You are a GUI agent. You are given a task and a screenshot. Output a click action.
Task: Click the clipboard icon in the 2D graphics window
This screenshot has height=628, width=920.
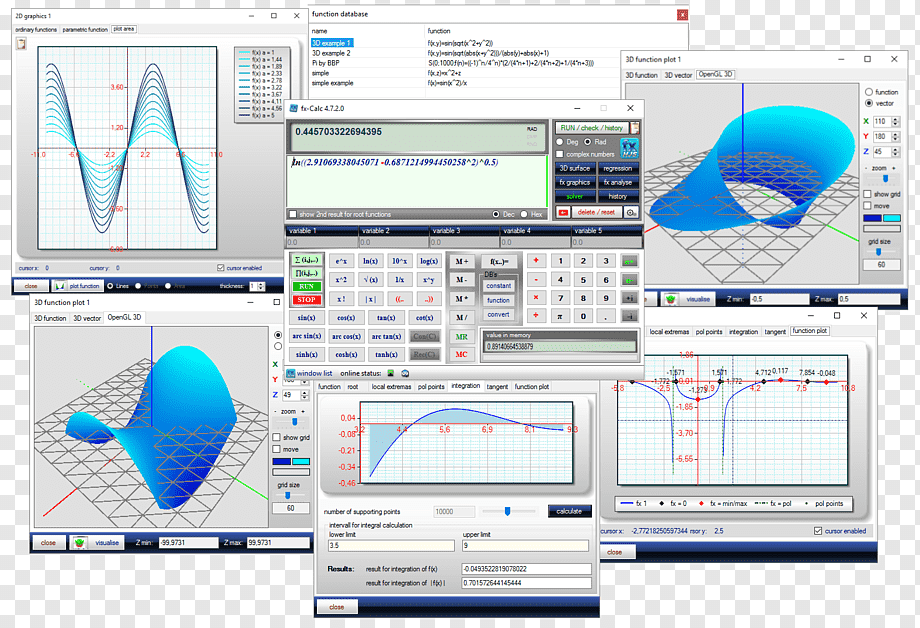(x=21, y=44)
